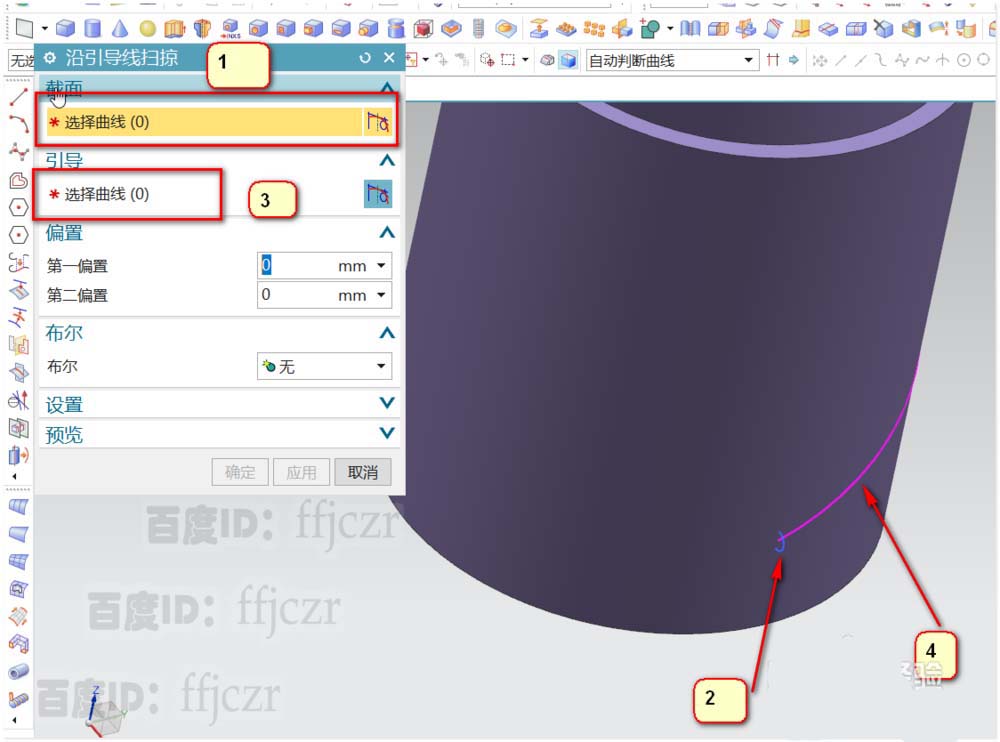Click the Revolve tool icon

click(202, 28)
